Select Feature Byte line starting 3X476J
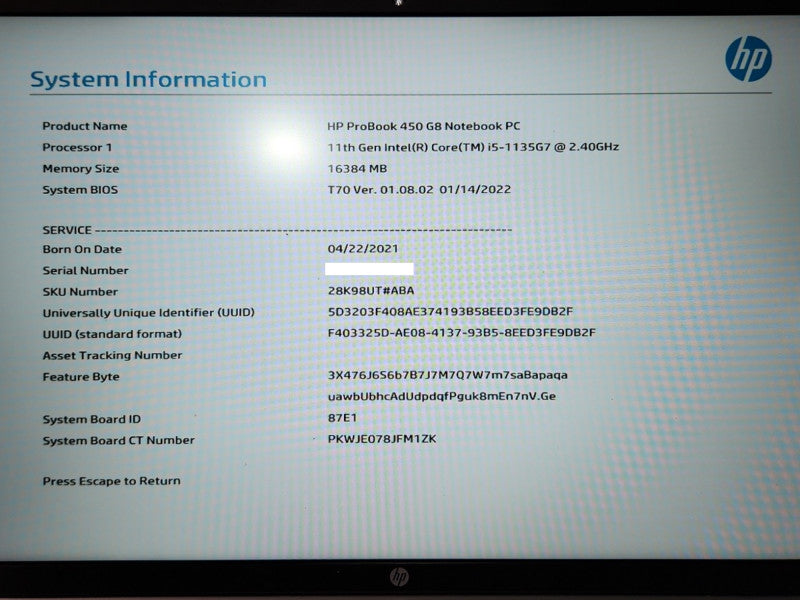The width and height of the screenshot is (800, 600). click(447, 375)
